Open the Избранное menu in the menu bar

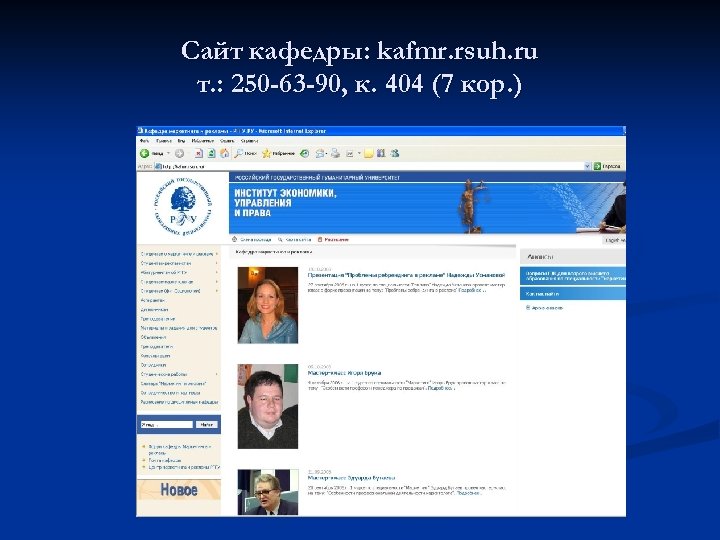tap(202, 141)
